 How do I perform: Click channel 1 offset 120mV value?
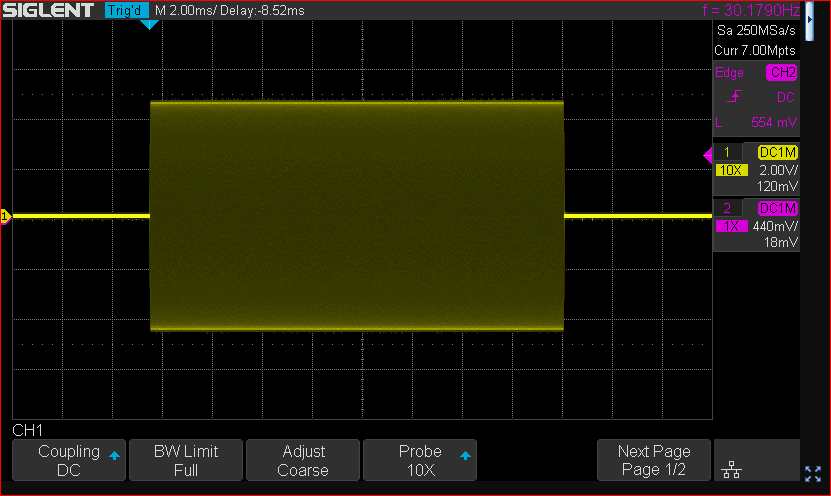point(777,187)
